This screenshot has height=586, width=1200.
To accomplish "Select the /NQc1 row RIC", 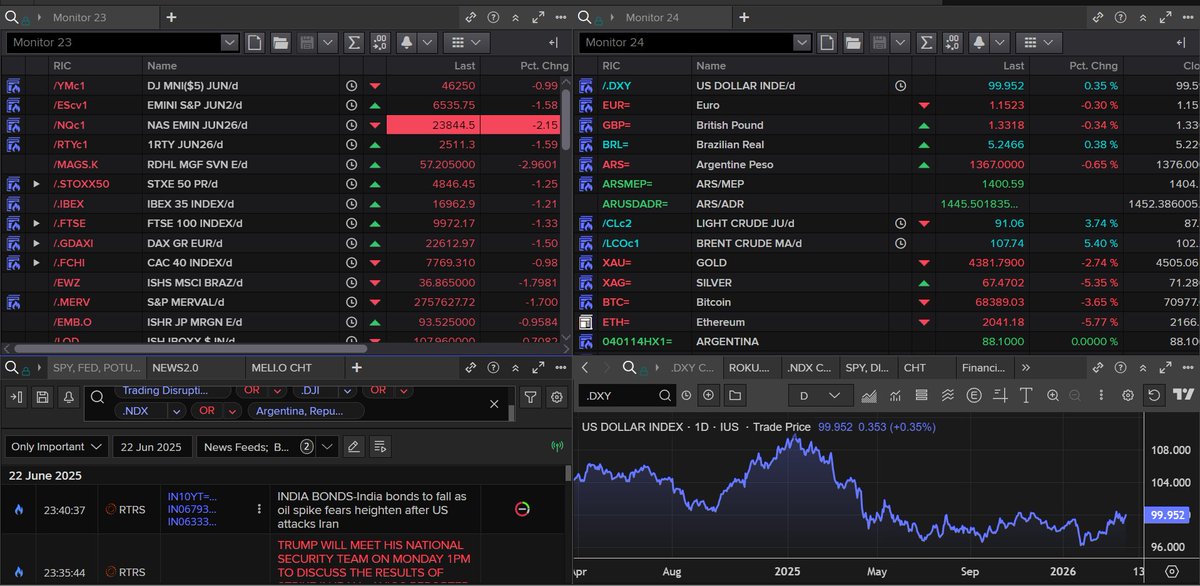I will click(x=71, y=125).
